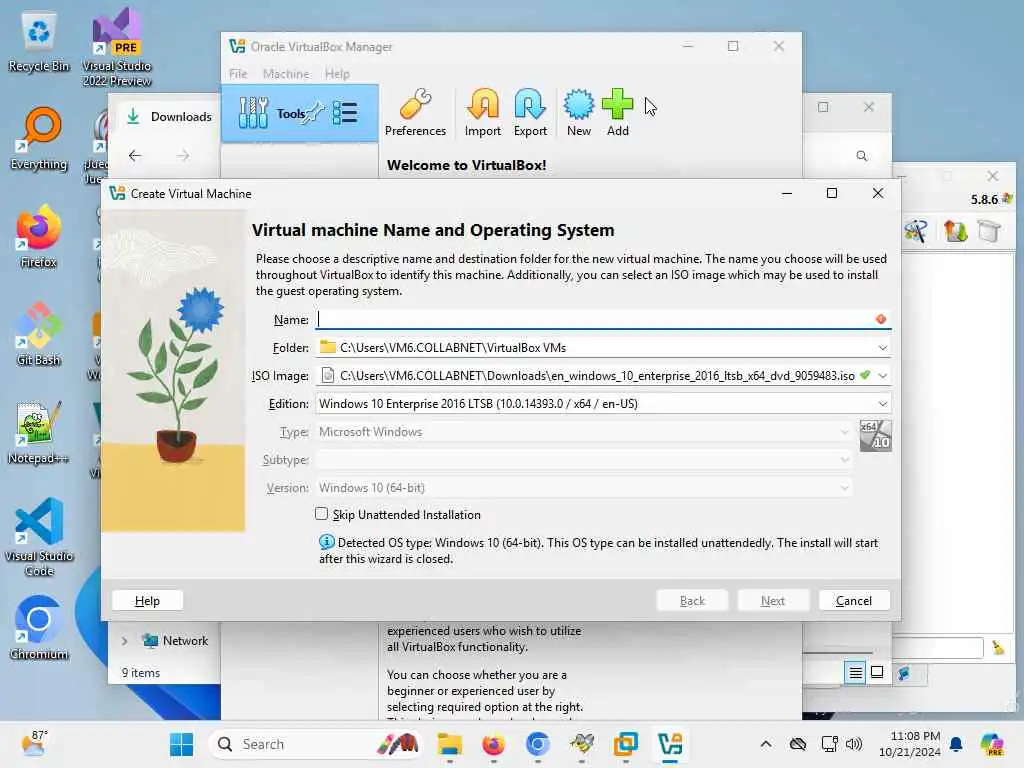This screenshot has height=768, width=1024.
Task: Click the name field red error indicator
Action: [x=881, y=319]
